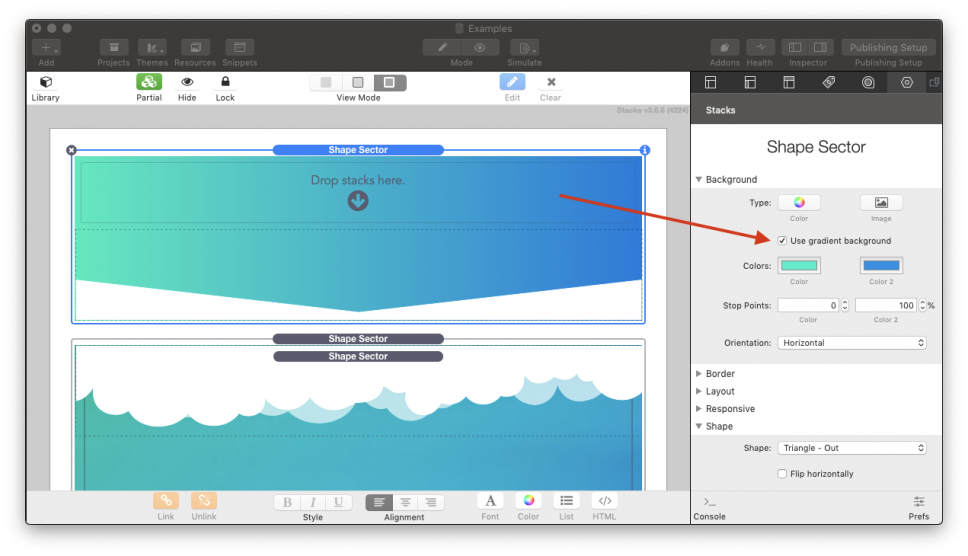This screenshot has width=968, height=556.
Task: Open the first gradient Color swatch
Action: coord(799,265)
